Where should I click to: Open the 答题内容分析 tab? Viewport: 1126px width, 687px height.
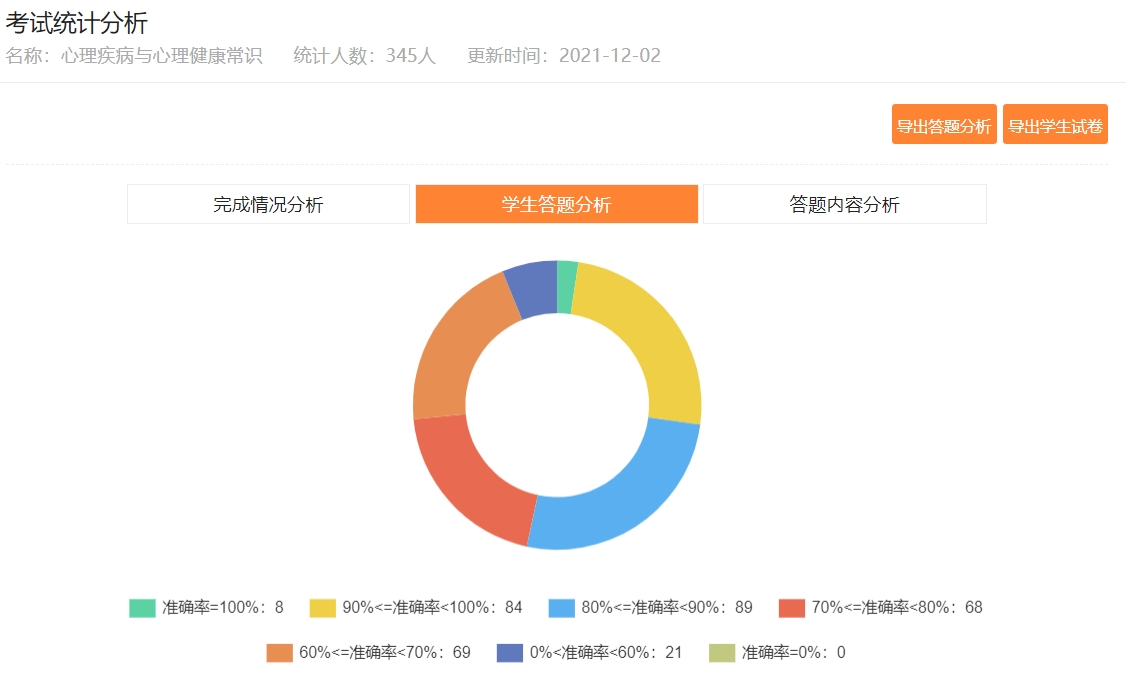844,204
